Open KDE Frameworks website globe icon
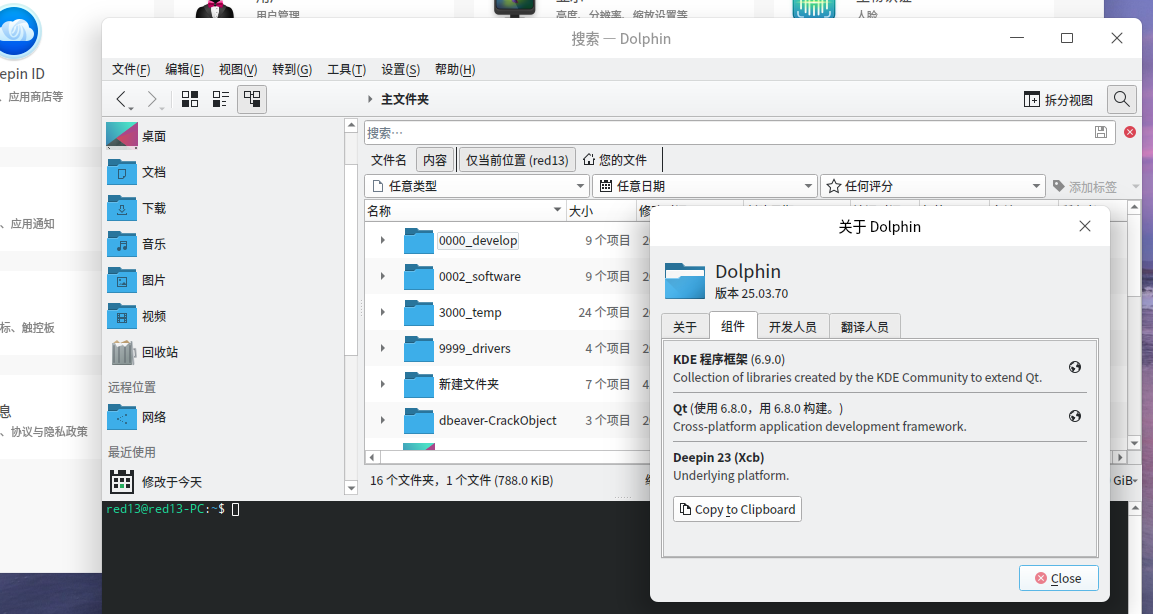Viewport: 1153px width, 614px height. [x=1075, y=368]
